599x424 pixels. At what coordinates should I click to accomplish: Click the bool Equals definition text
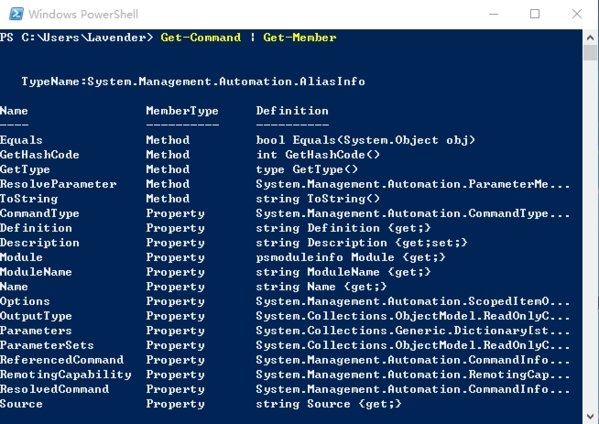click(366, 140)
